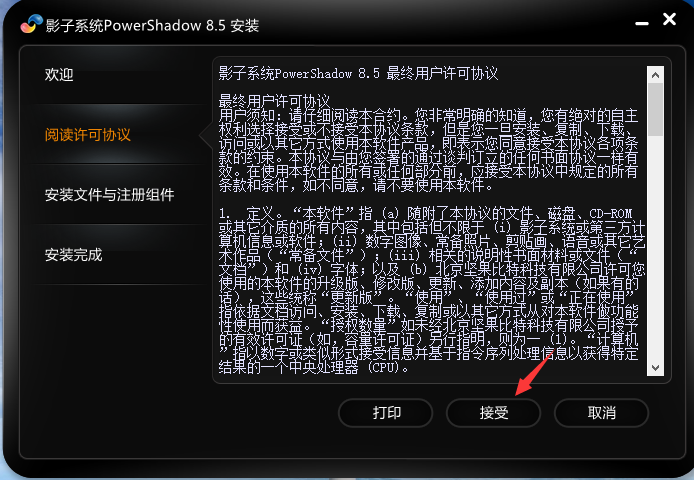Click the red arrow pointing to 接受
The image size is (694, 480).
tap(534, 372)
